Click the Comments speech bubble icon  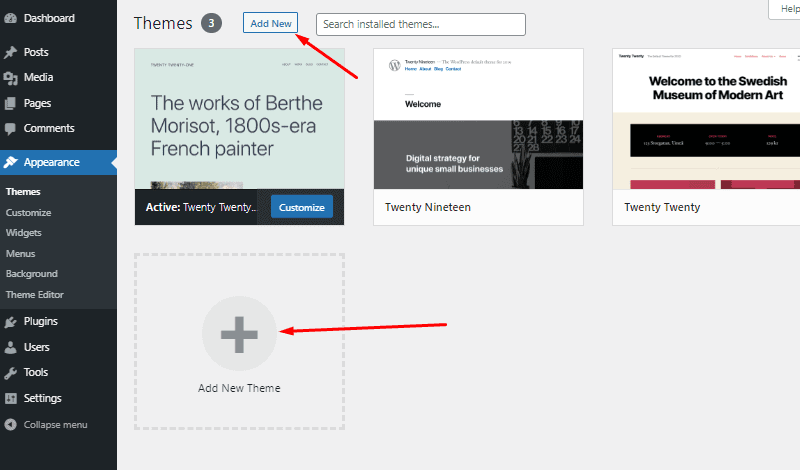[10, 129]
